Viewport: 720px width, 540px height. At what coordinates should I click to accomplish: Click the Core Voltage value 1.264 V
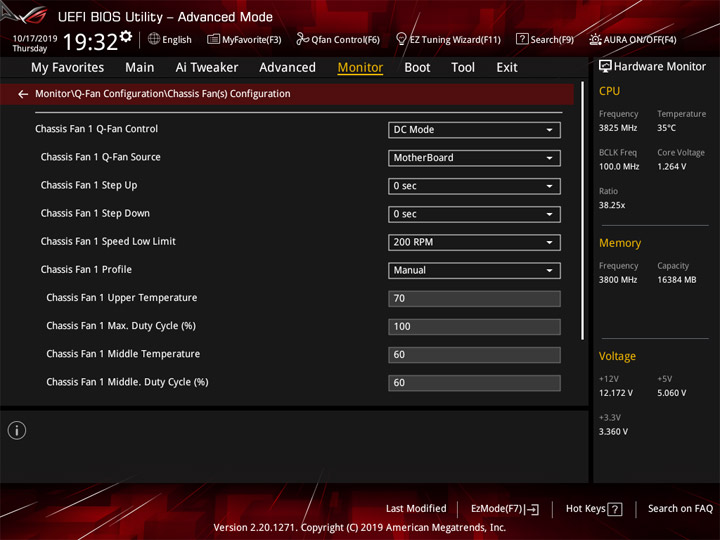[x=671, y=167]
